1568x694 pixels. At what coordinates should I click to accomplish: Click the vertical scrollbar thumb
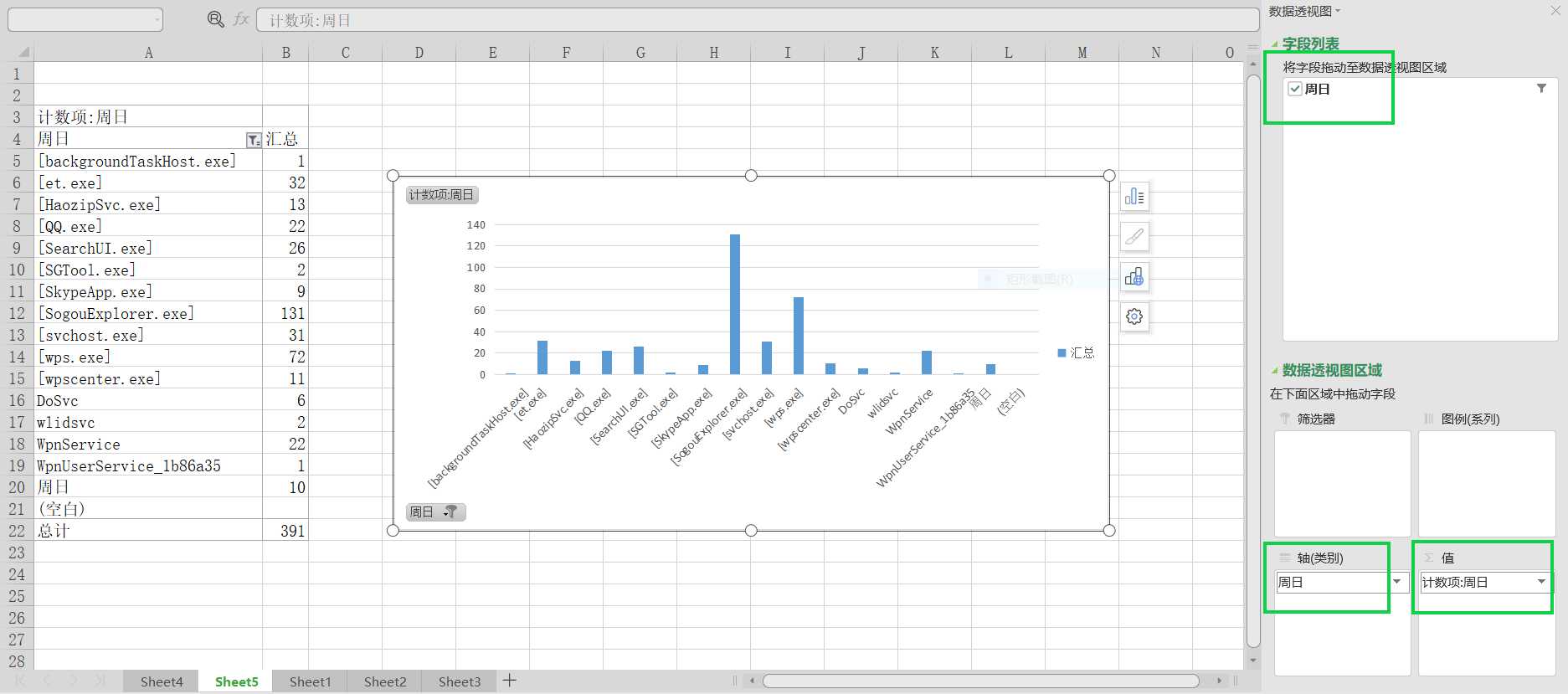coord(1253,360)
